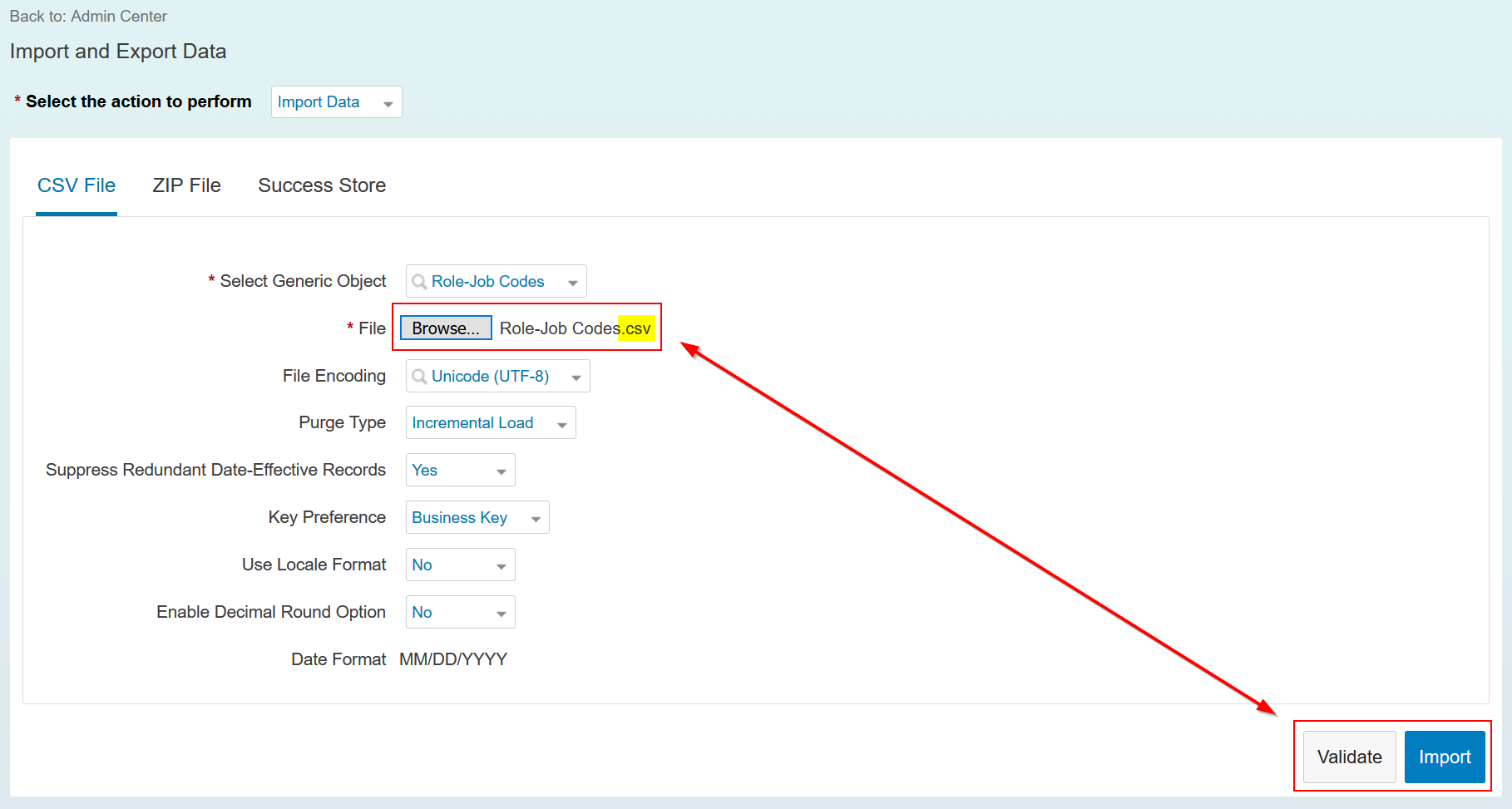Viewport: 1512px width, 809px height.
Task: Expand the Role-Job Codes dropdown arrow
Action: coord(573,283)
